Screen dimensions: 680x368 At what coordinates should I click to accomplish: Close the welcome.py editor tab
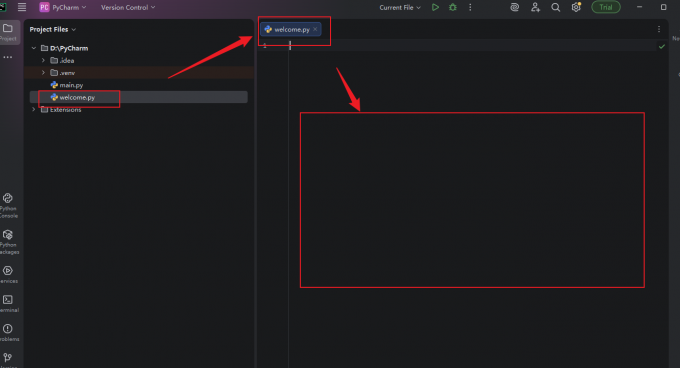click(315, 29)
